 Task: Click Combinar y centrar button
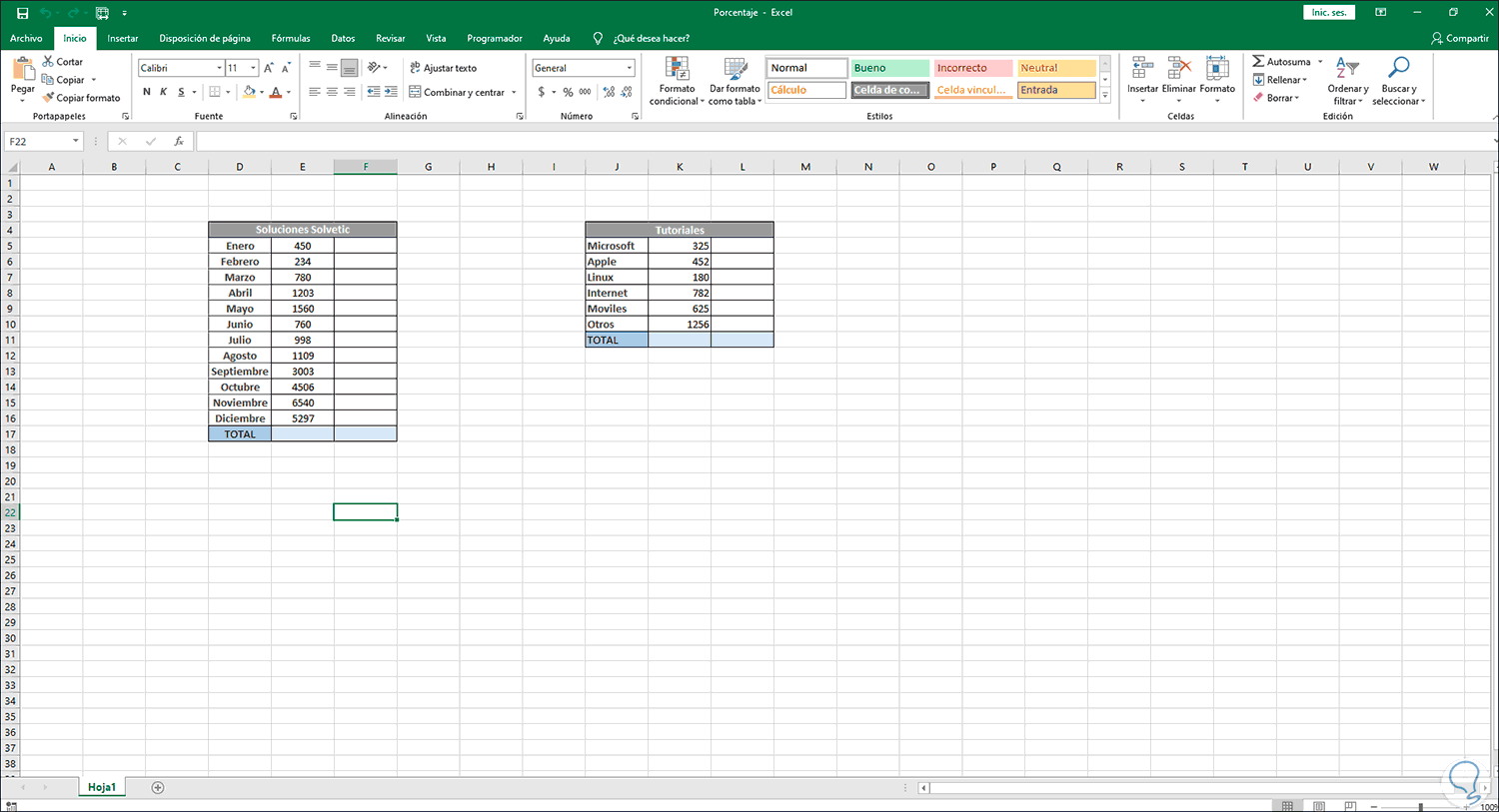pyautogui.click(x=457, y=92)
